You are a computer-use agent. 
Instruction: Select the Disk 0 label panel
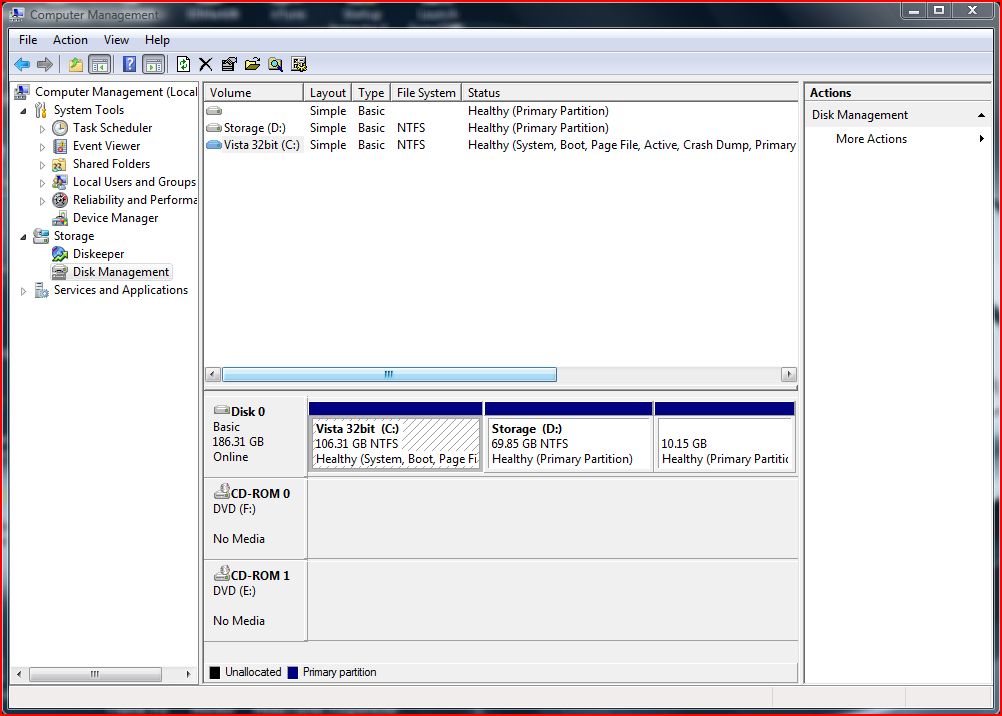coord(256,435)
